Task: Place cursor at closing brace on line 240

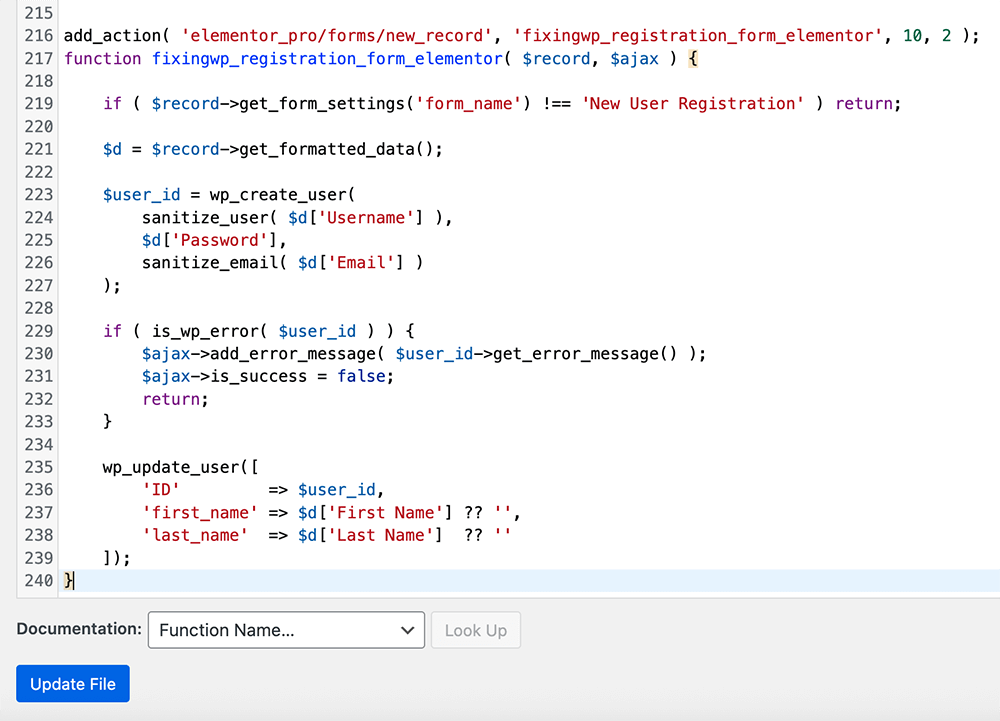Action: [68, 581]
